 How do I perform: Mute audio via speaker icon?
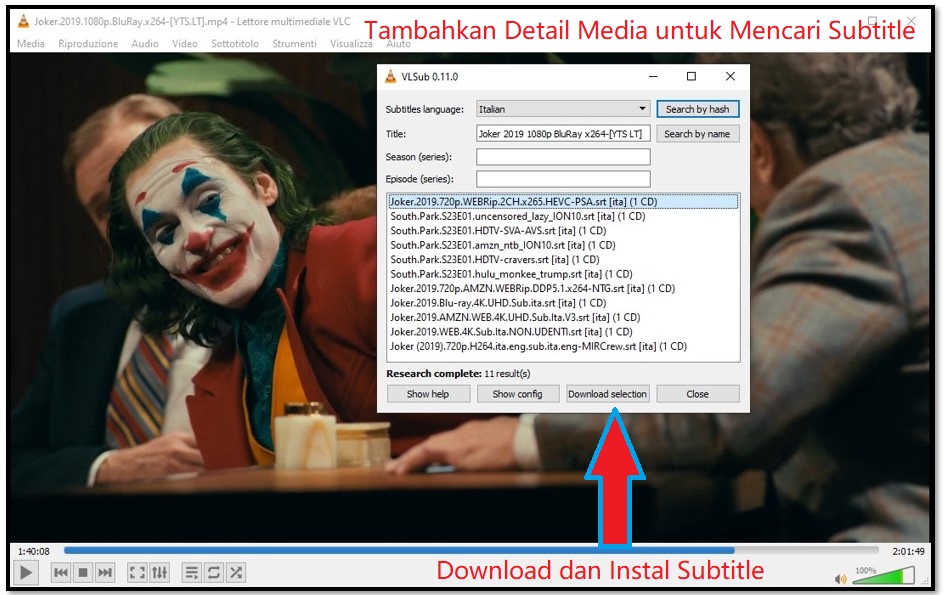click(x=840, y=579)
